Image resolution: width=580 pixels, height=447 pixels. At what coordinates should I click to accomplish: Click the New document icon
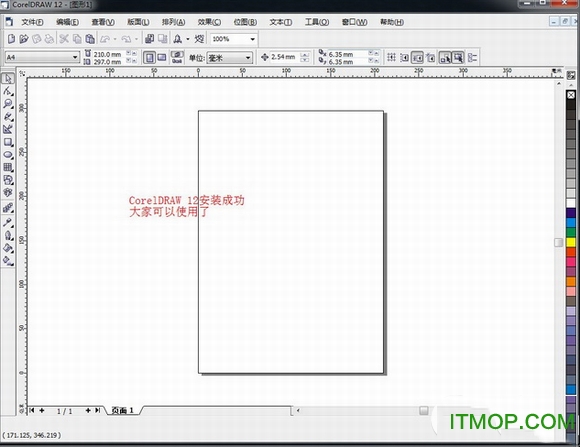(11, 38)
